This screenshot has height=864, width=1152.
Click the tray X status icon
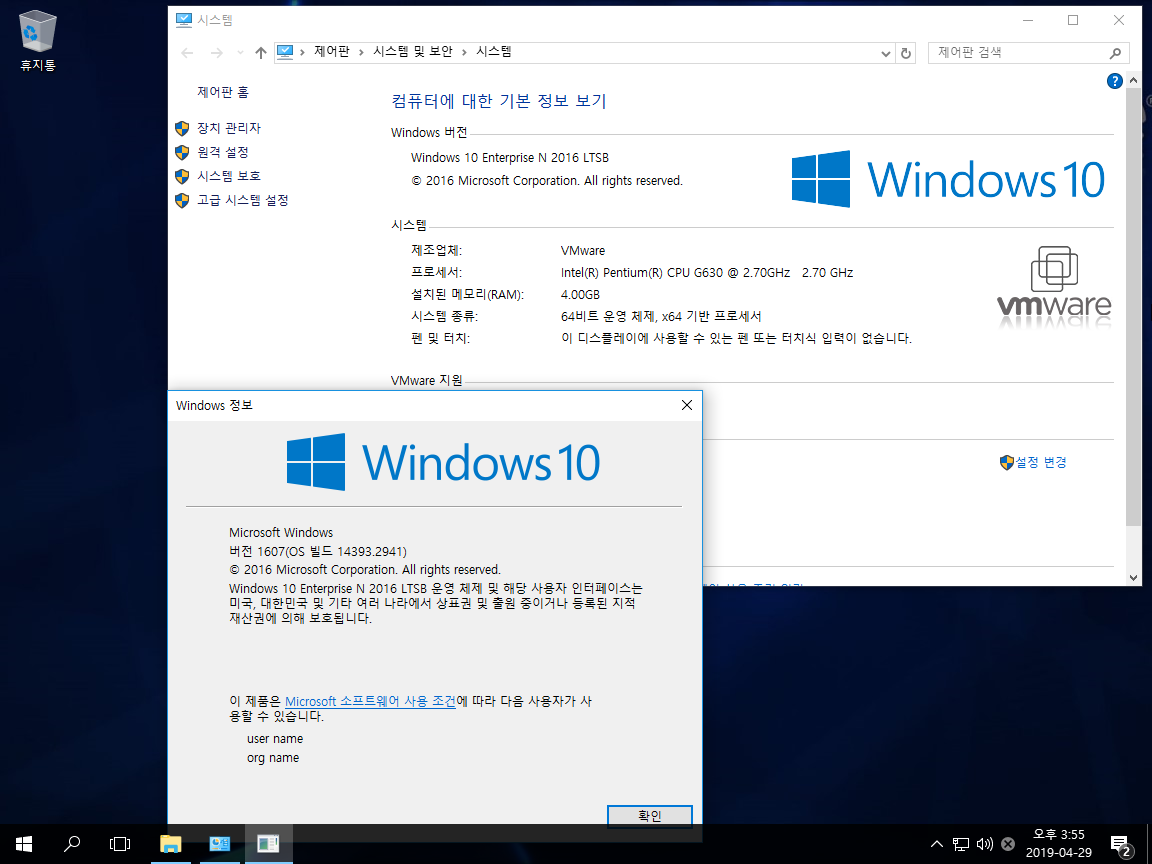coord(1008,844)
